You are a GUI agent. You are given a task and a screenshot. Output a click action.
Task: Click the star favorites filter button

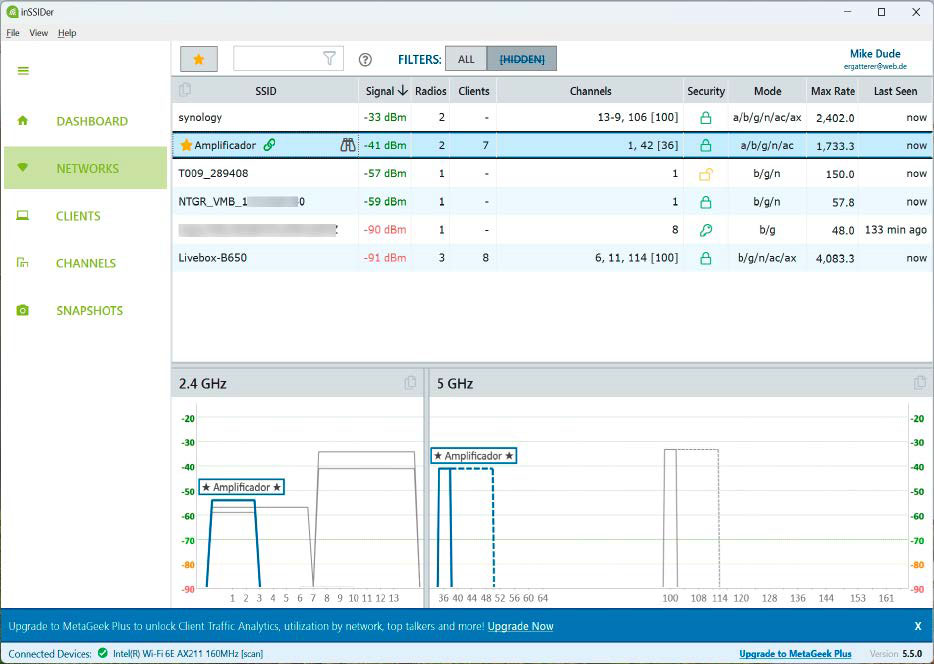(x=198, y=59)
